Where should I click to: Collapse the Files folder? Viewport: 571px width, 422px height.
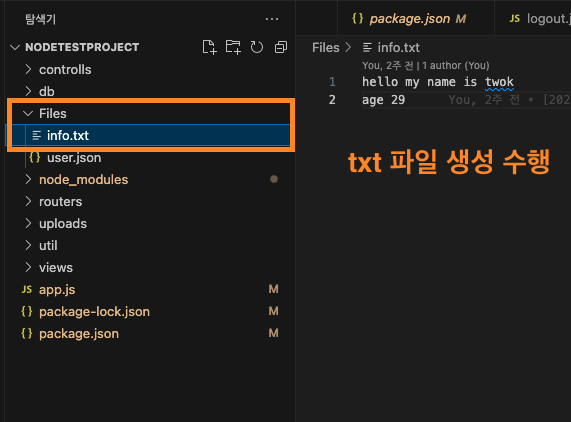[28, 114]
